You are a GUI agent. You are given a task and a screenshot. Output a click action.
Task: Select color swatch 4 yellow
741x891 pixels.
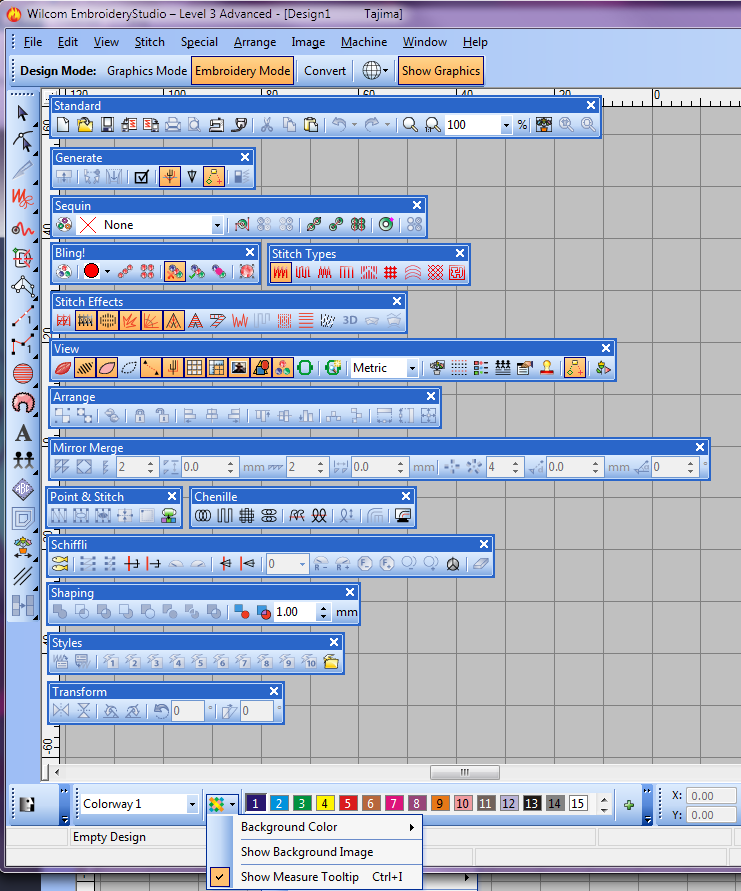point(324,803)
